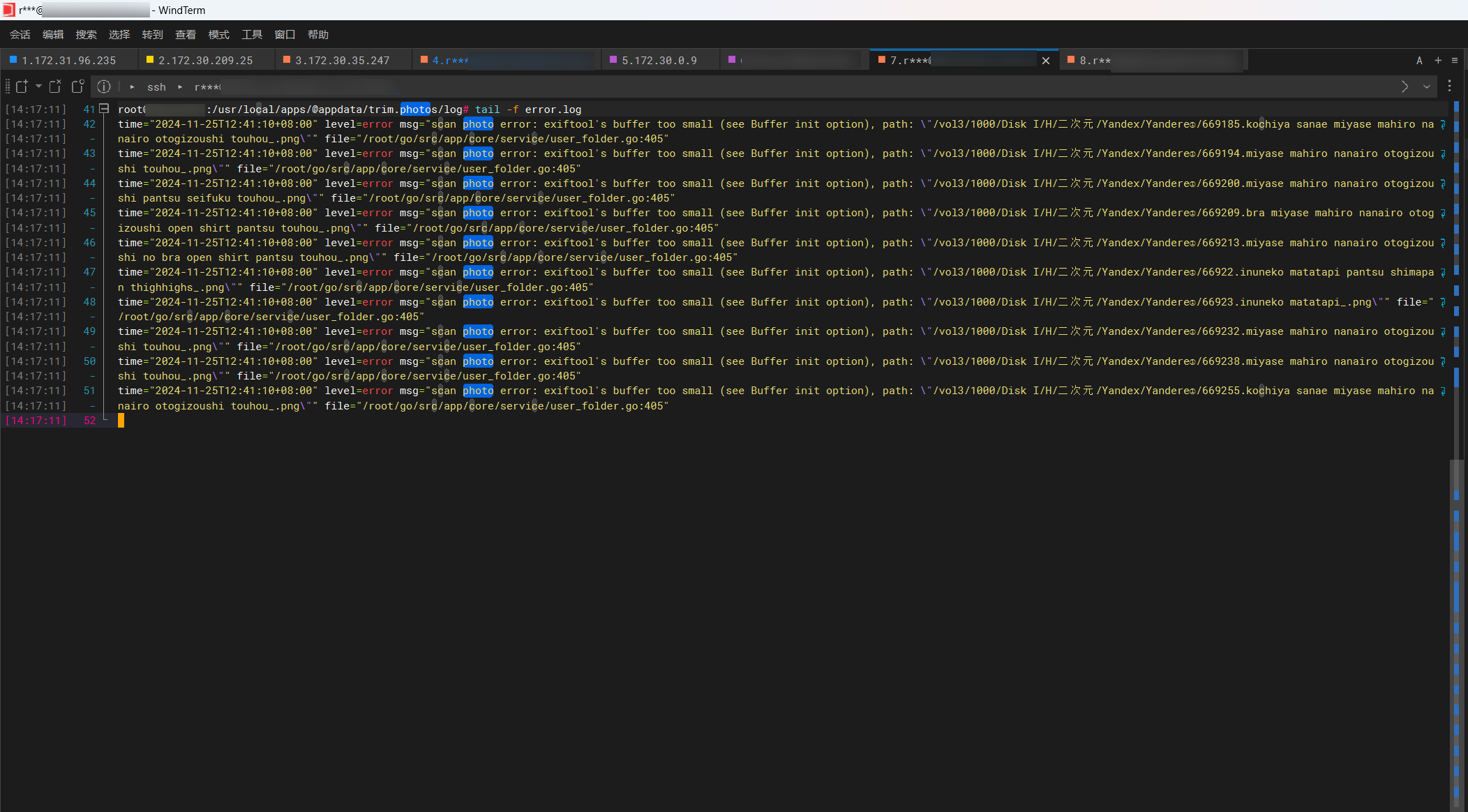Open the three-dot toolbar options menu
The image size is (1468, 812).
click(1449, 86)
